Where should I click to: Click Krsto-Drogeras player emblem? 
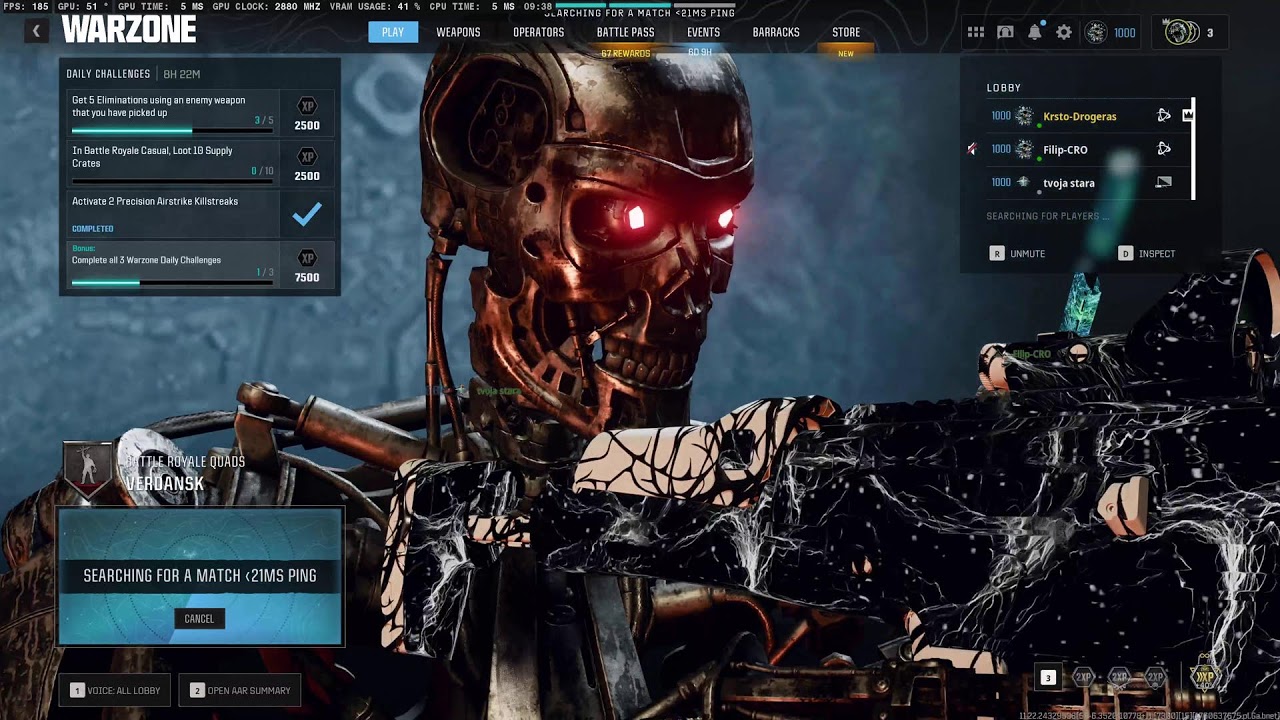[1024, 116]
